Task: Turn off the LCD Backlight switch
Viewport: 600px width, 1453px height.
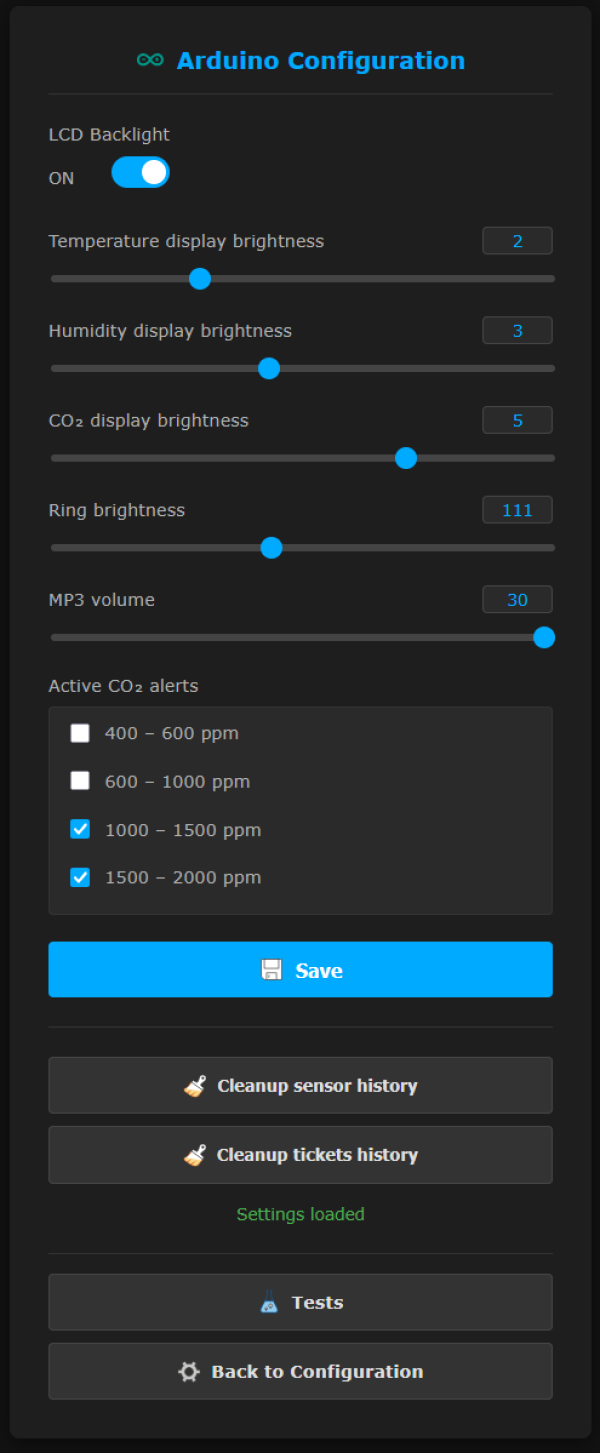Action: tap(140, 173)
